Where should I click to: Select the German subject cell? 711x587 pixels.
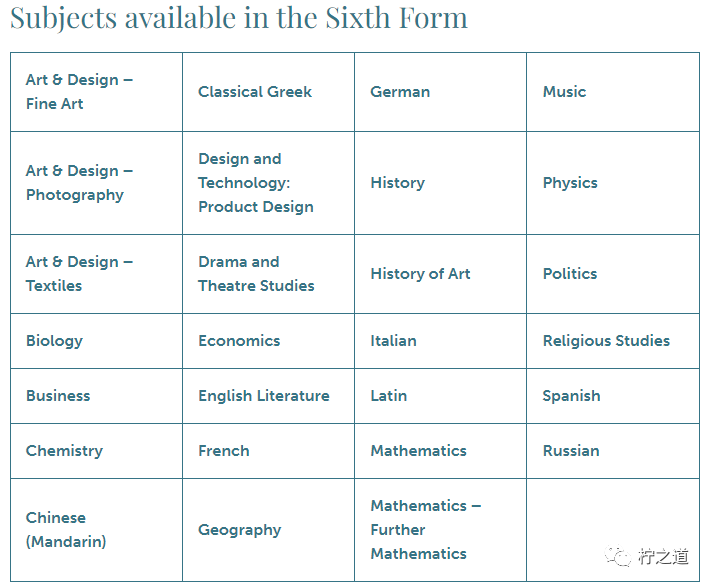click(x=400, y=92)
